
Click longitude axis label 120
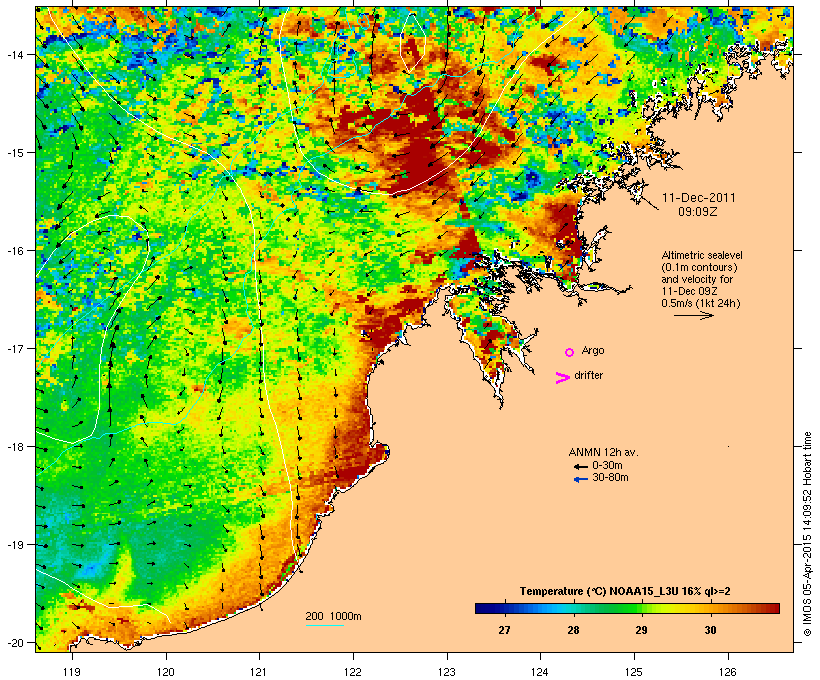[x=166, y=672]
